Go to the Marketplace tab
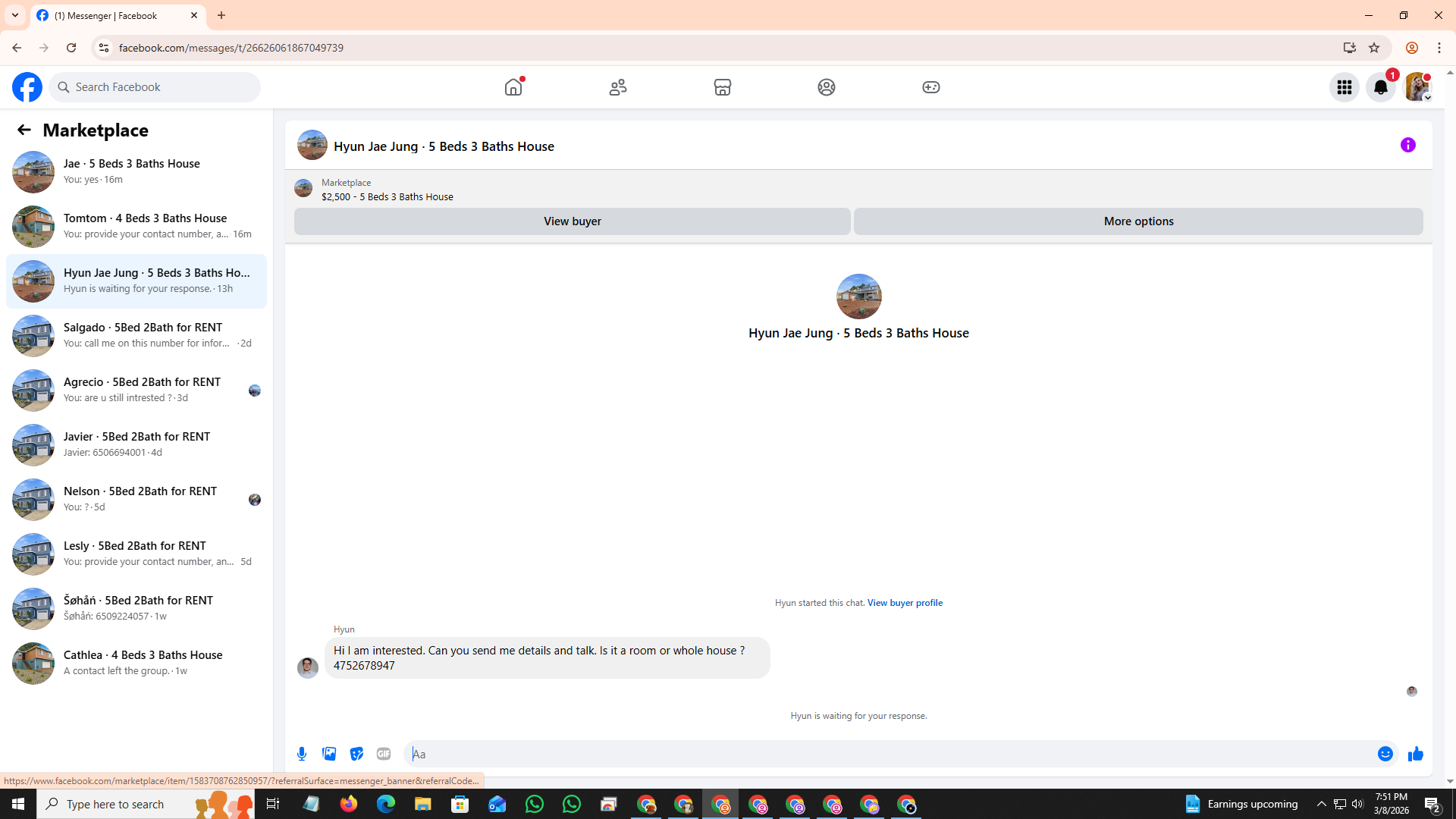The image size is (1456, 819). [x=722, y=87]
